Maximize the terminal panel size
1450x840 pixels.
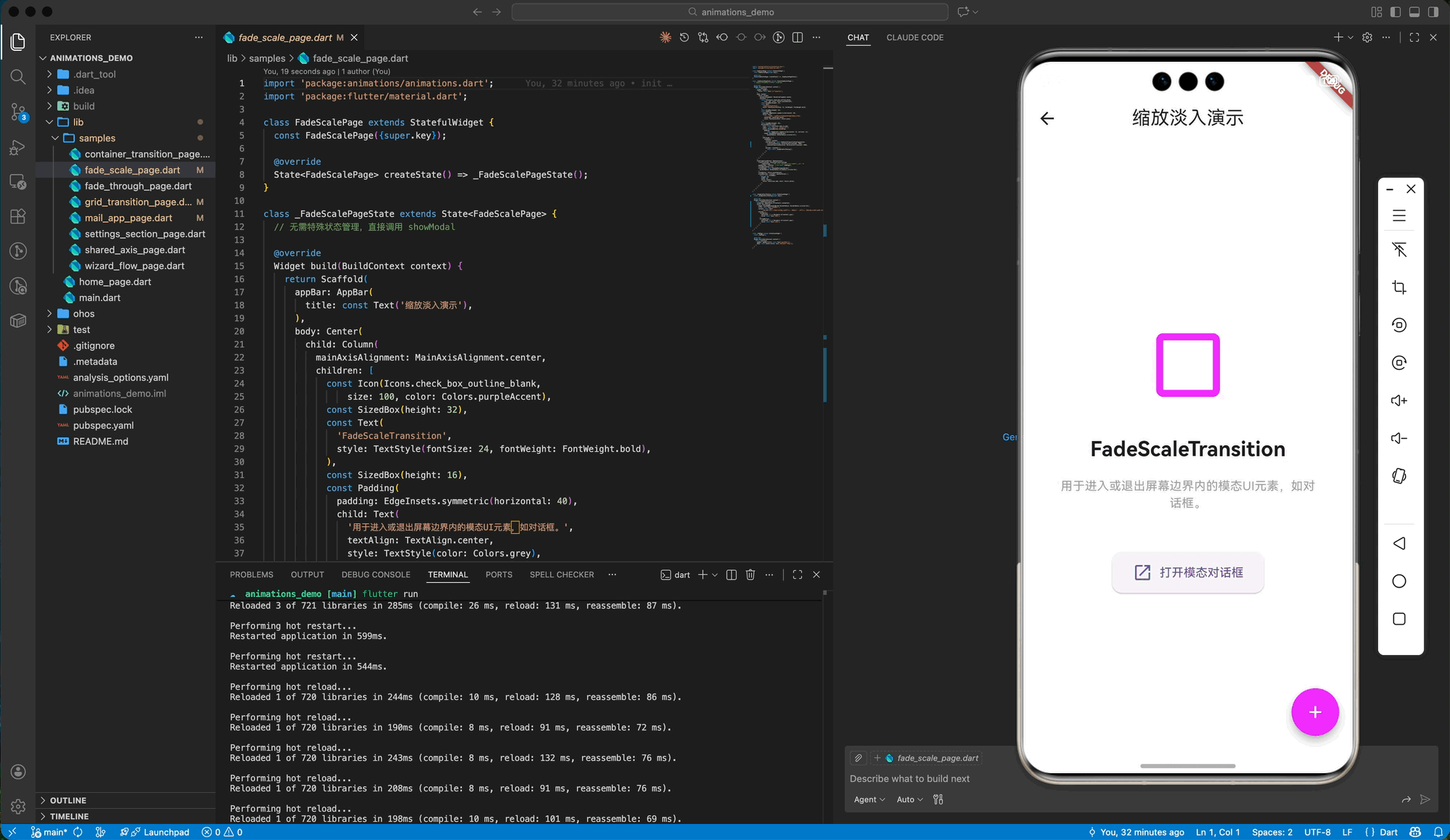[798, 575]
